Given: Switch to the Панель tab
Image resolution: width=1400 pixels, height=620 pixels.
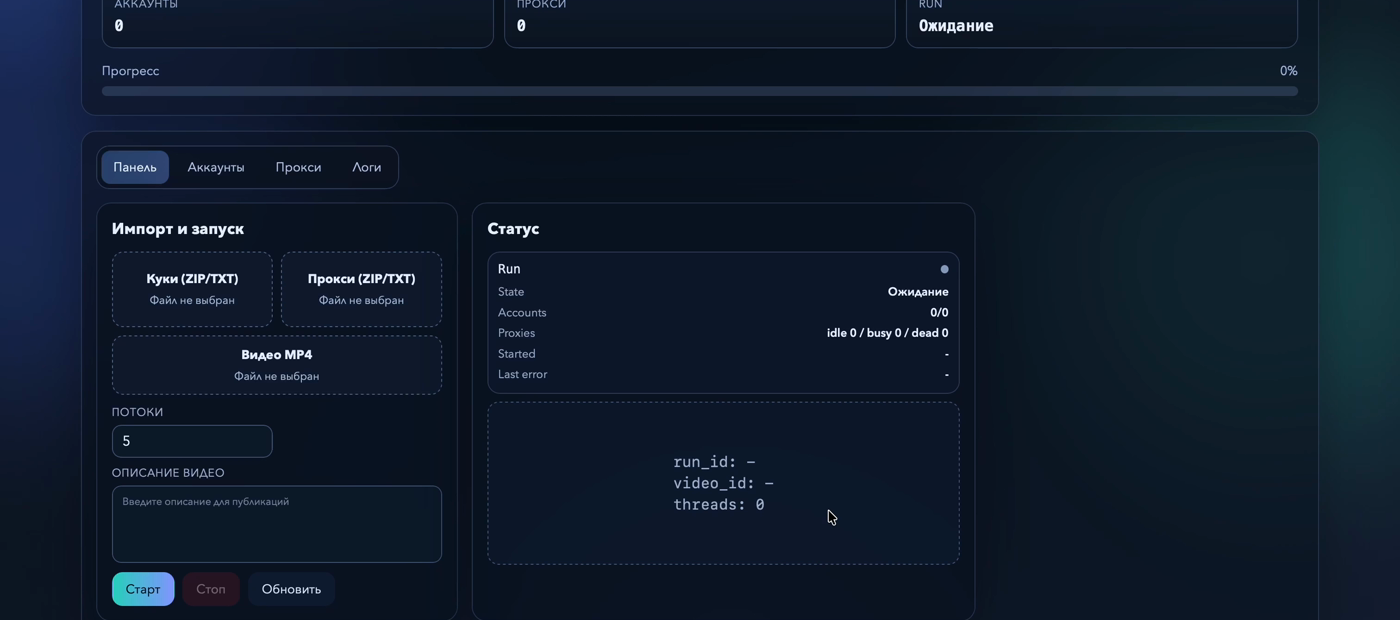Looking at the screenshot, I should click(135, 167).
